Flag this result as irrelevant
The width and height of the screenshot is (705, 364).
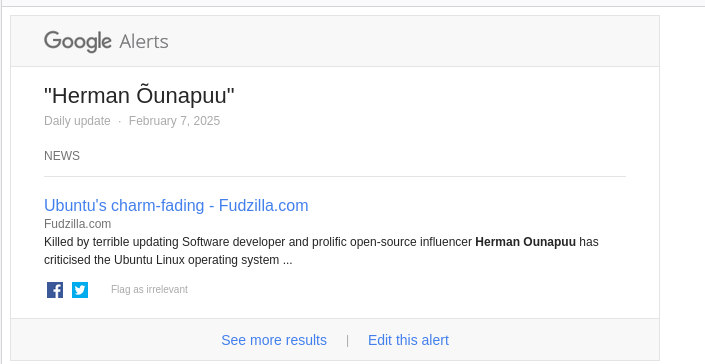pos(149,289)
